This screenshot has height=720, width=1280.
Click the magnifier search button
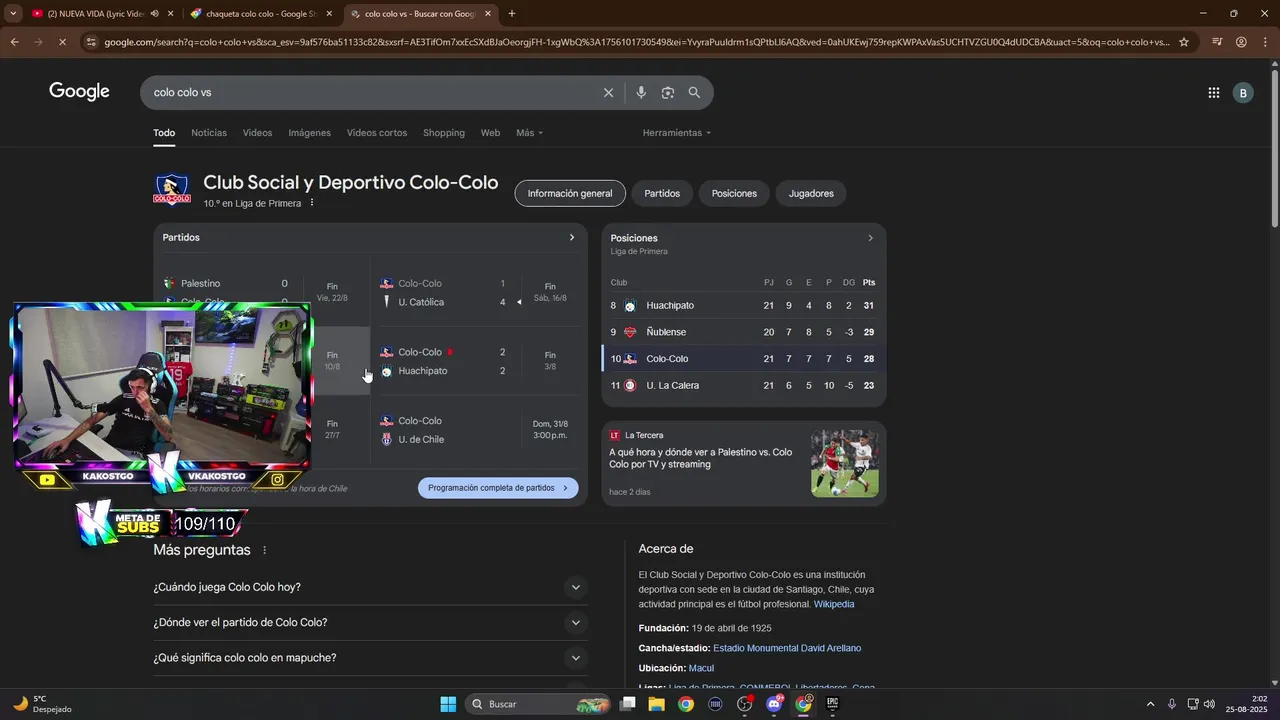694,92
